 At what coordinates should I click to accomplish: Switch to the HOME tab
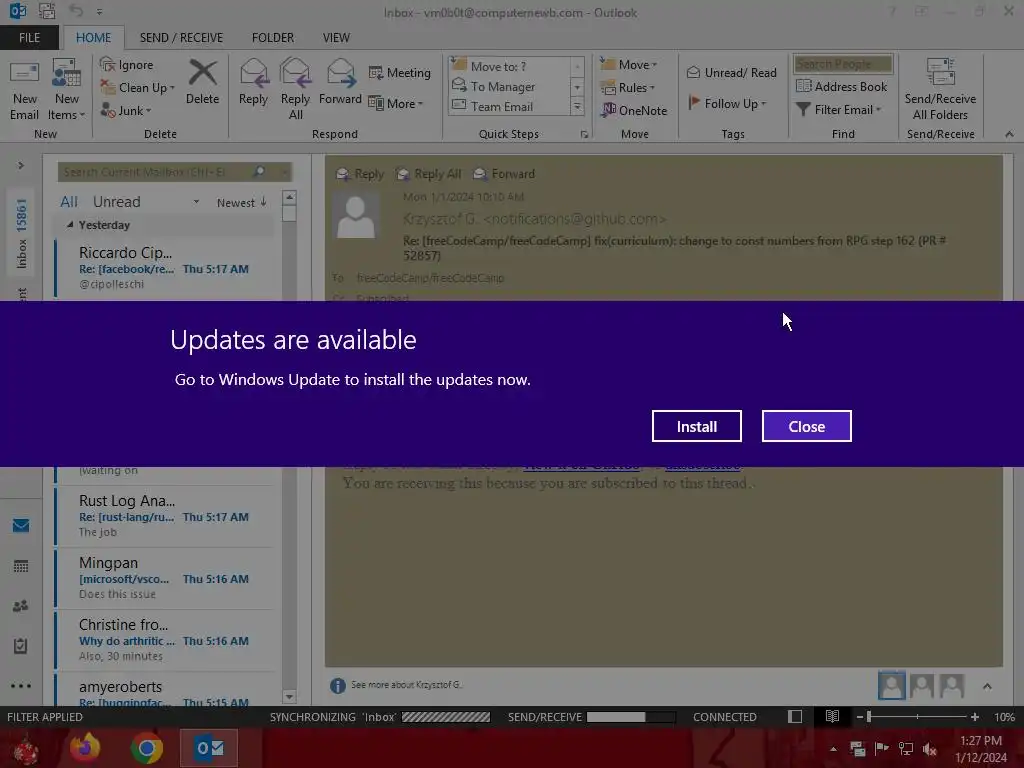[93, 38]
